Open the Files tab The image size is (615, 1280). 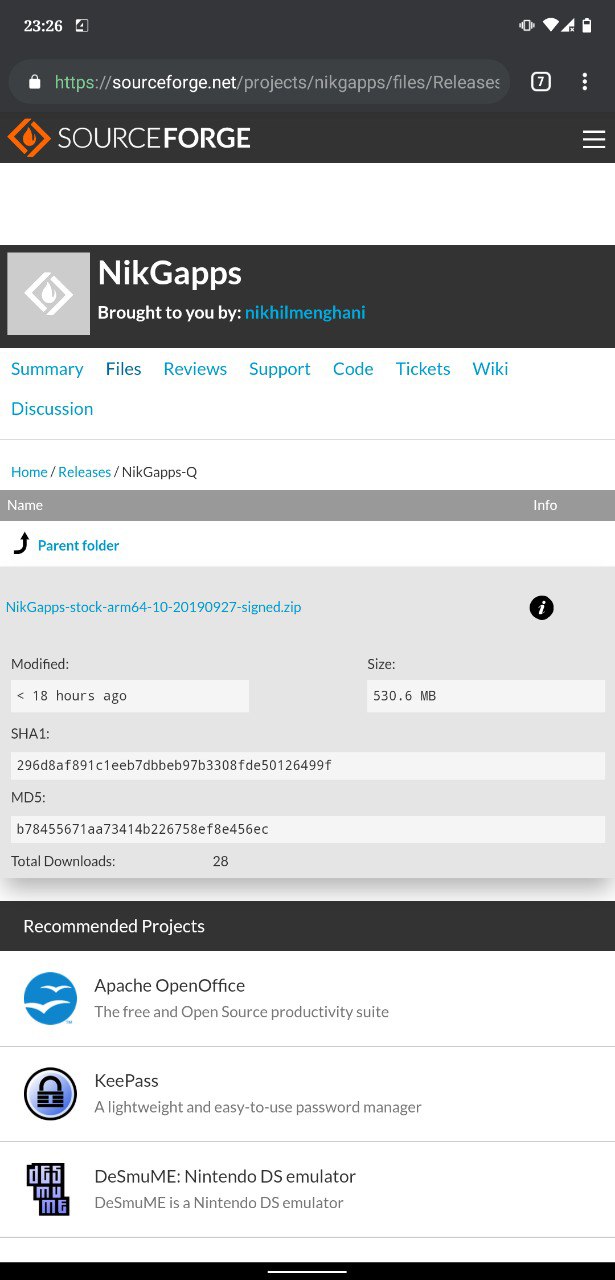(x=123, y=369)
